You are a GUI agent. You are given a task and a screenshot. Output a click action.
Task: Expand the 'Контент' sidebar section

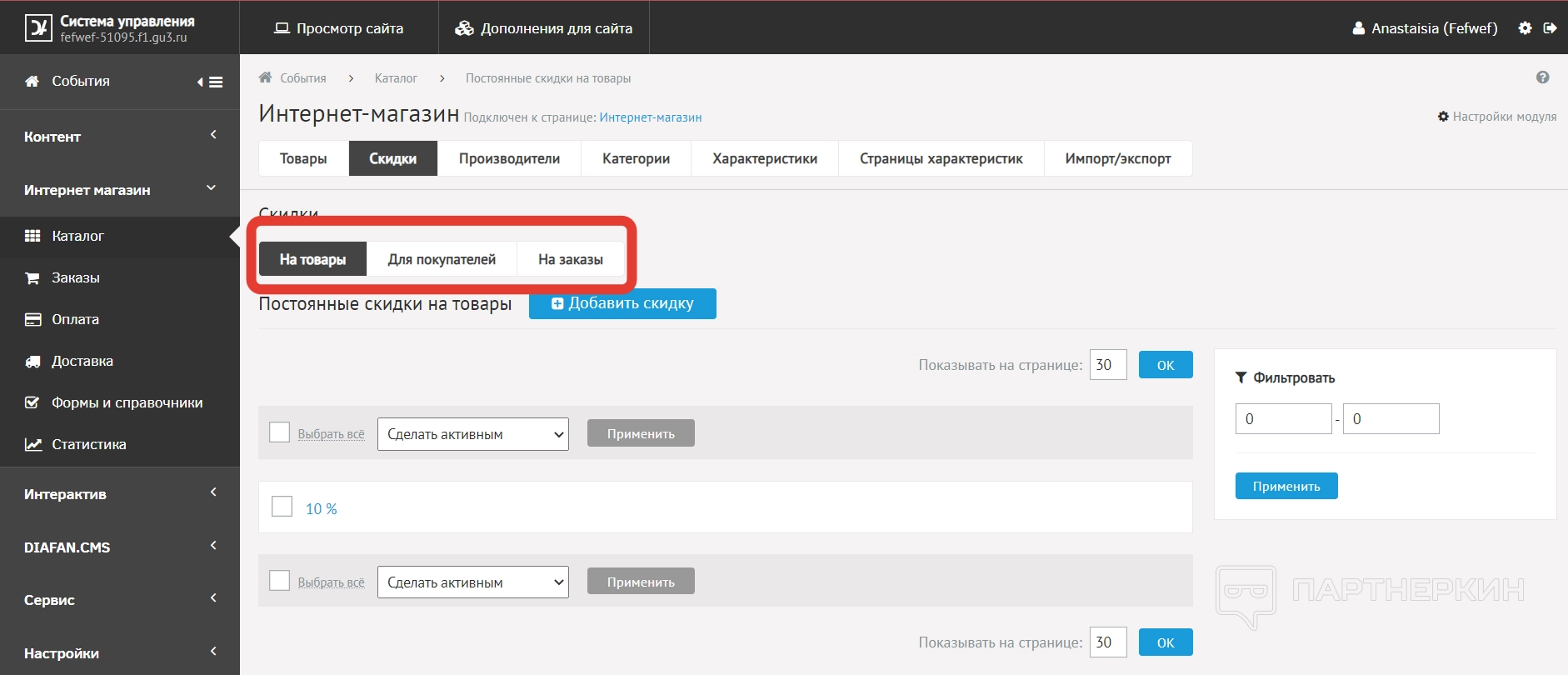tap(119, 137)
